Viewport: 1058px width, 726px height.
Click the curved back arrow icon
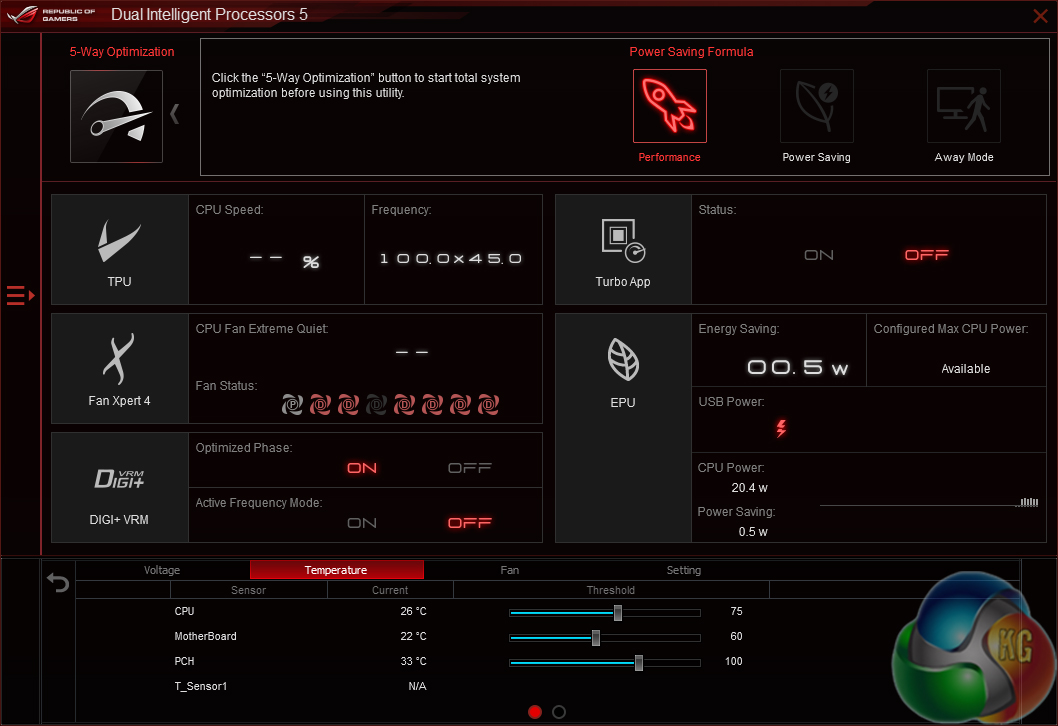[x=58, y=582]
